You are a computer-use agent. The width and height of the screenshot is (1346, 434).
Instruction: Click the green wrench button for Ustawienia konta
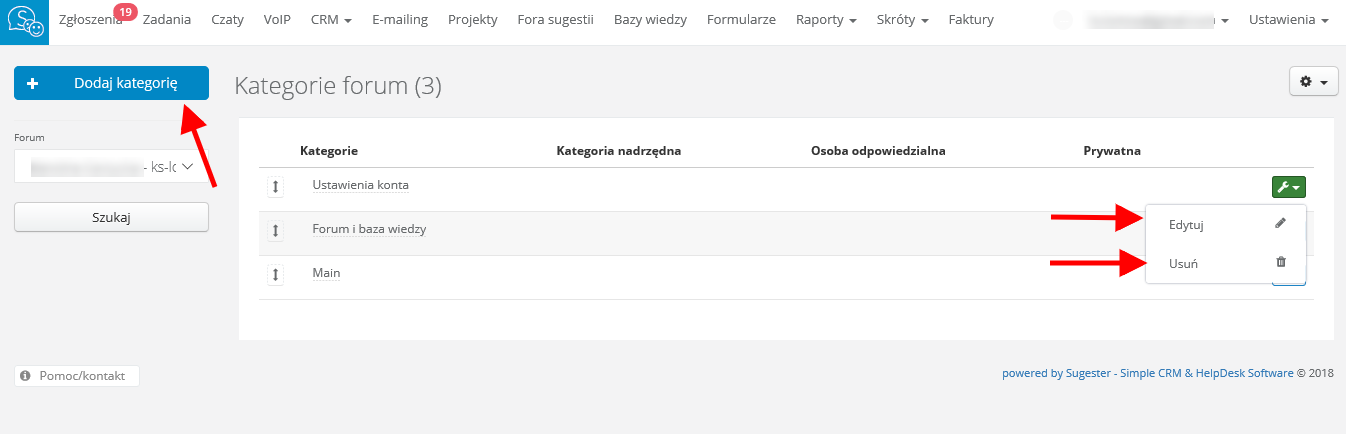1288,186
